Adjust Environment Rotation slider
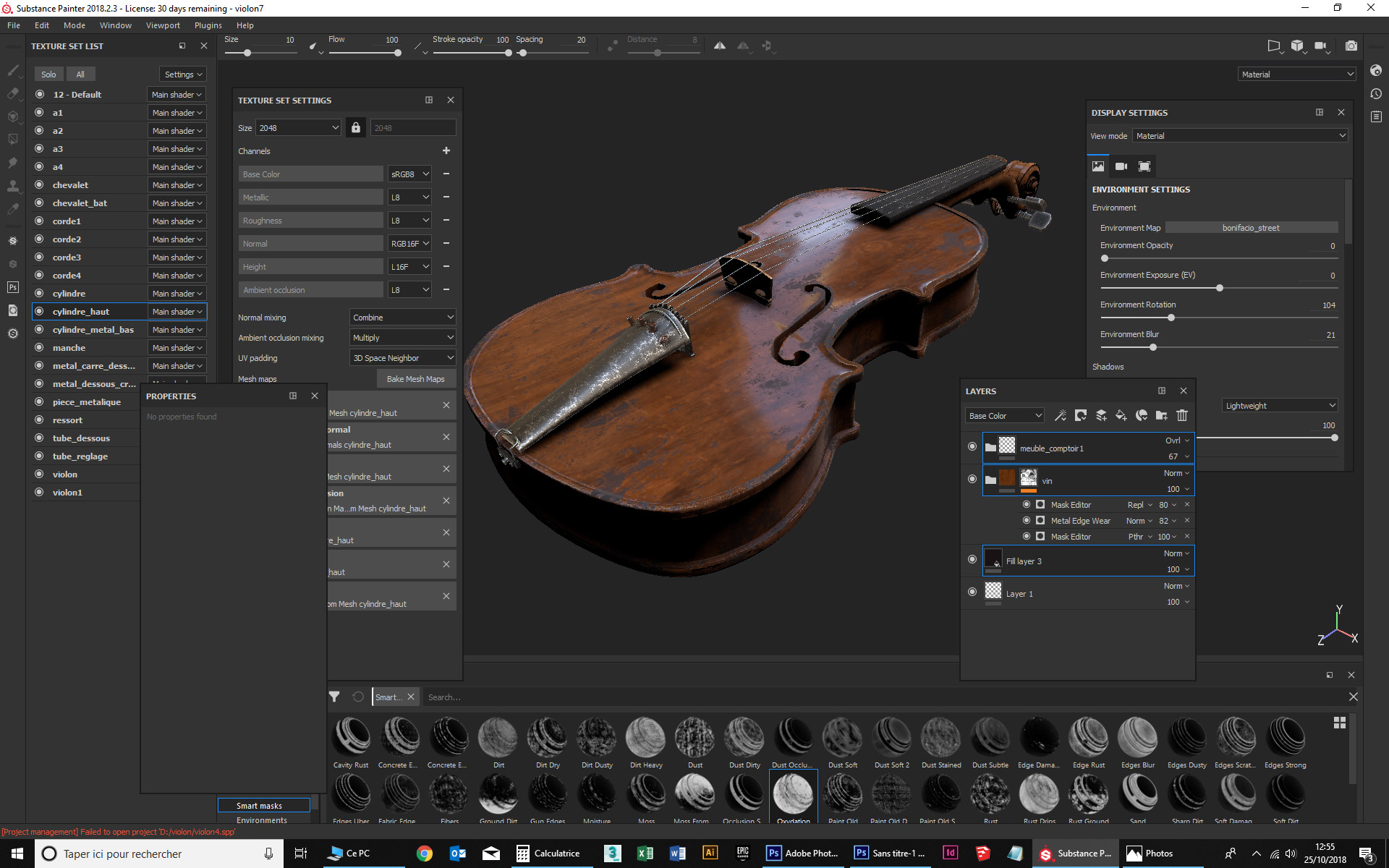Screen dimensions: 1389x868 pos(1219,318)
